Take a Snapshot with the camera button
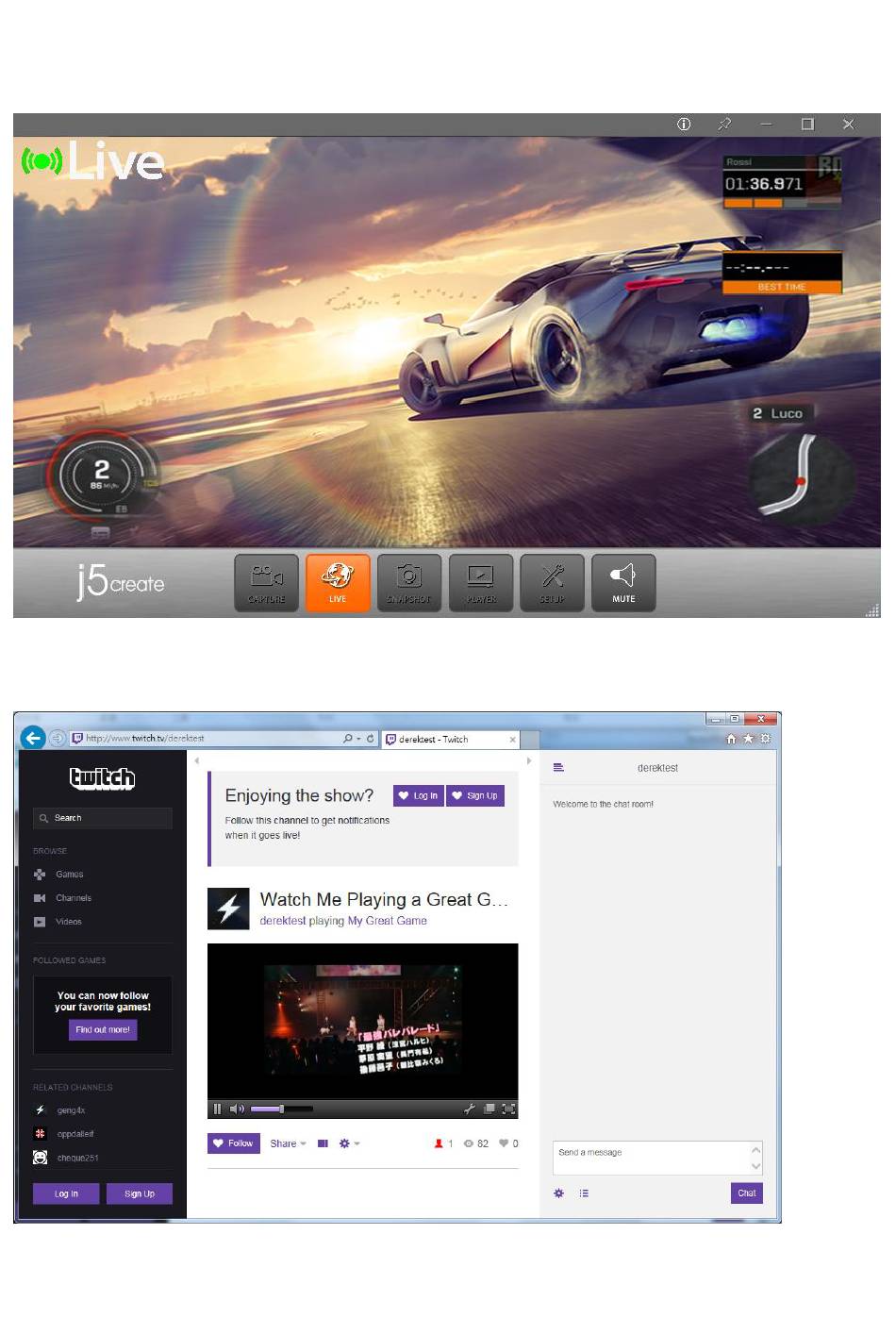Image resolution: width=896 pixels, height=1318 pixels. [x=409, y=583]
